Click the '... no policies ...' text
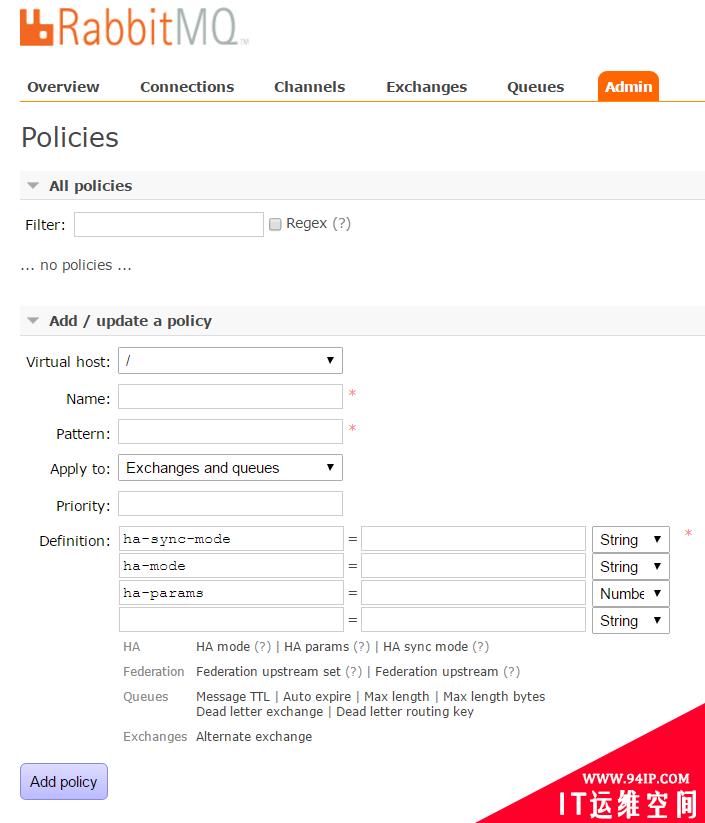705x823 pixels. pos(76,266)
